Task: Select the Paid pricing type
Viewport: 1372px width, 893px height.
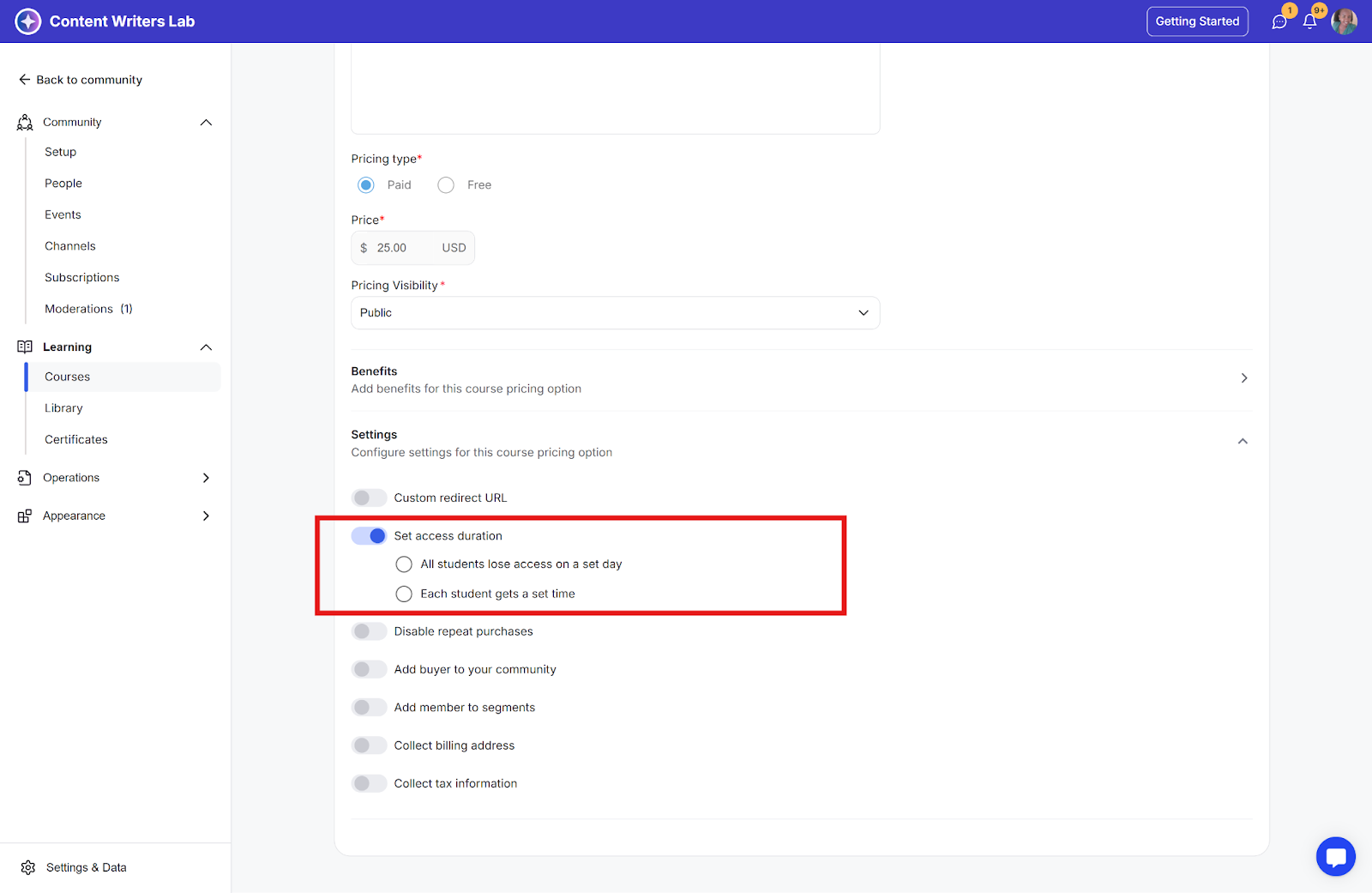Action: point(366,185)
